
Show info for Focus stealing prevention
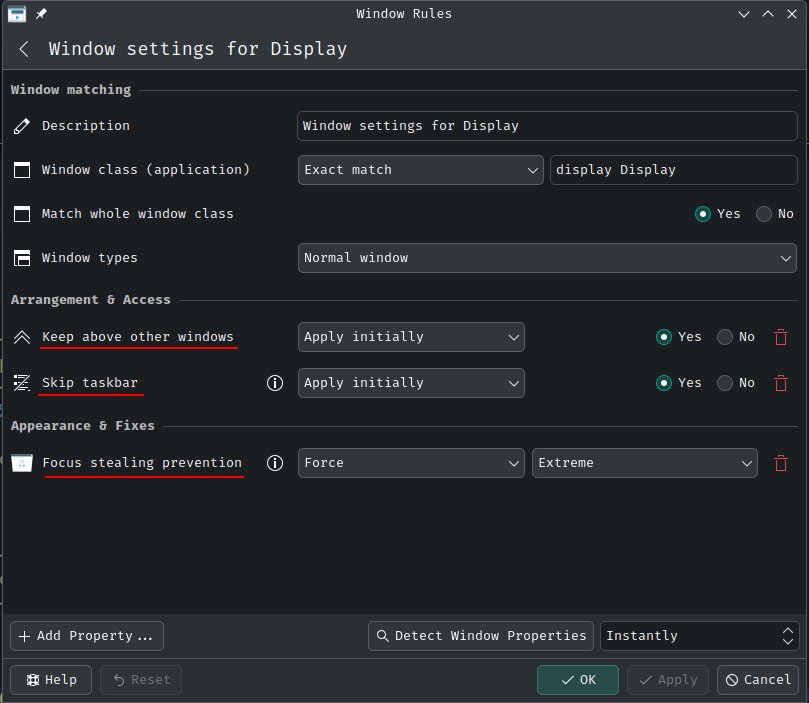pyautogui.click(x=275, y=463)
